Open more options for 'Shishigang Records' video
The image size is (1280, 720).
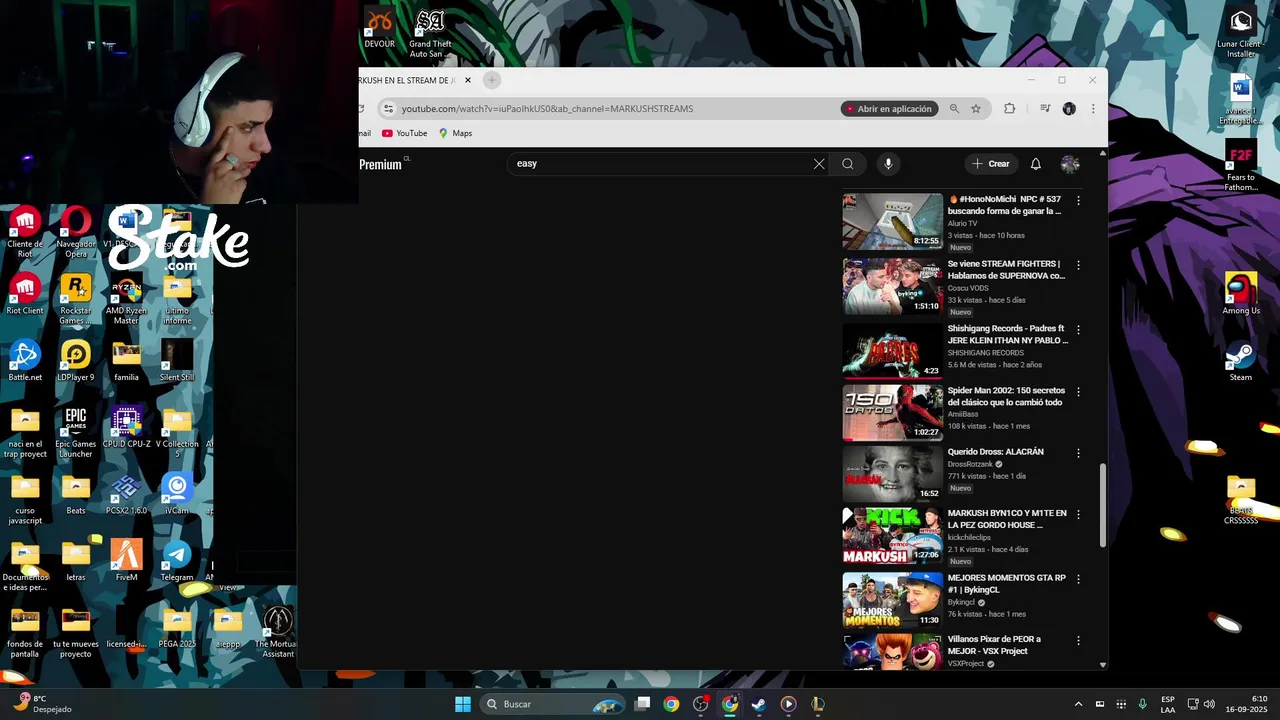click(x=1078, y=330)
